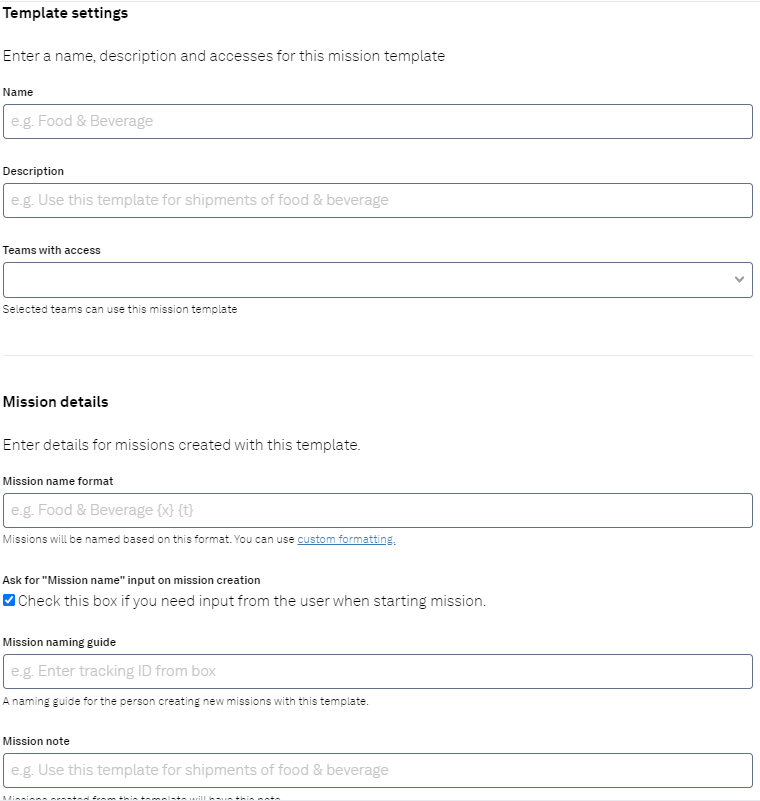Select the Mission name format field

tap(378, 510)
